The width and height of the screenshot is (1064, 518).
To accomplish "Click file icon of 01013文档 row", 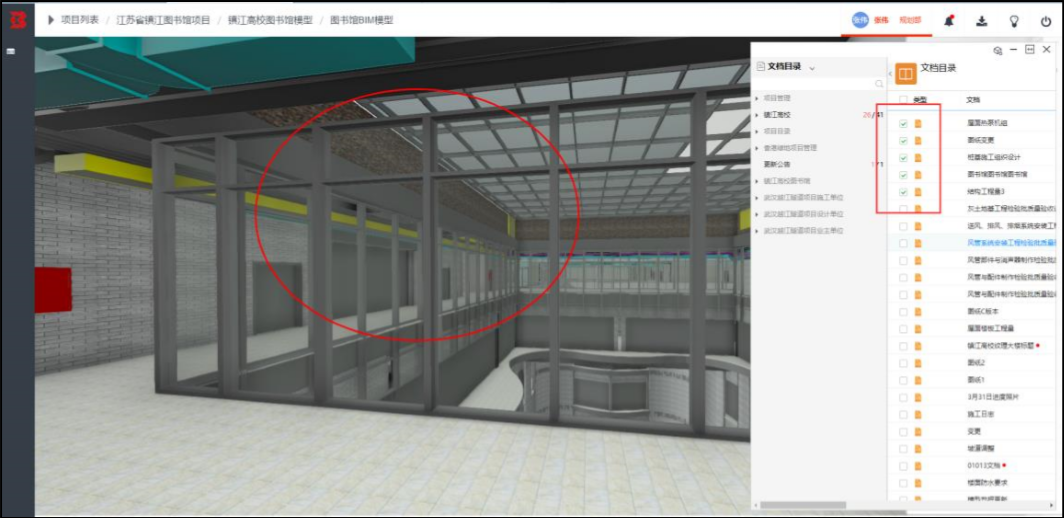I will [x=918, y=466].
